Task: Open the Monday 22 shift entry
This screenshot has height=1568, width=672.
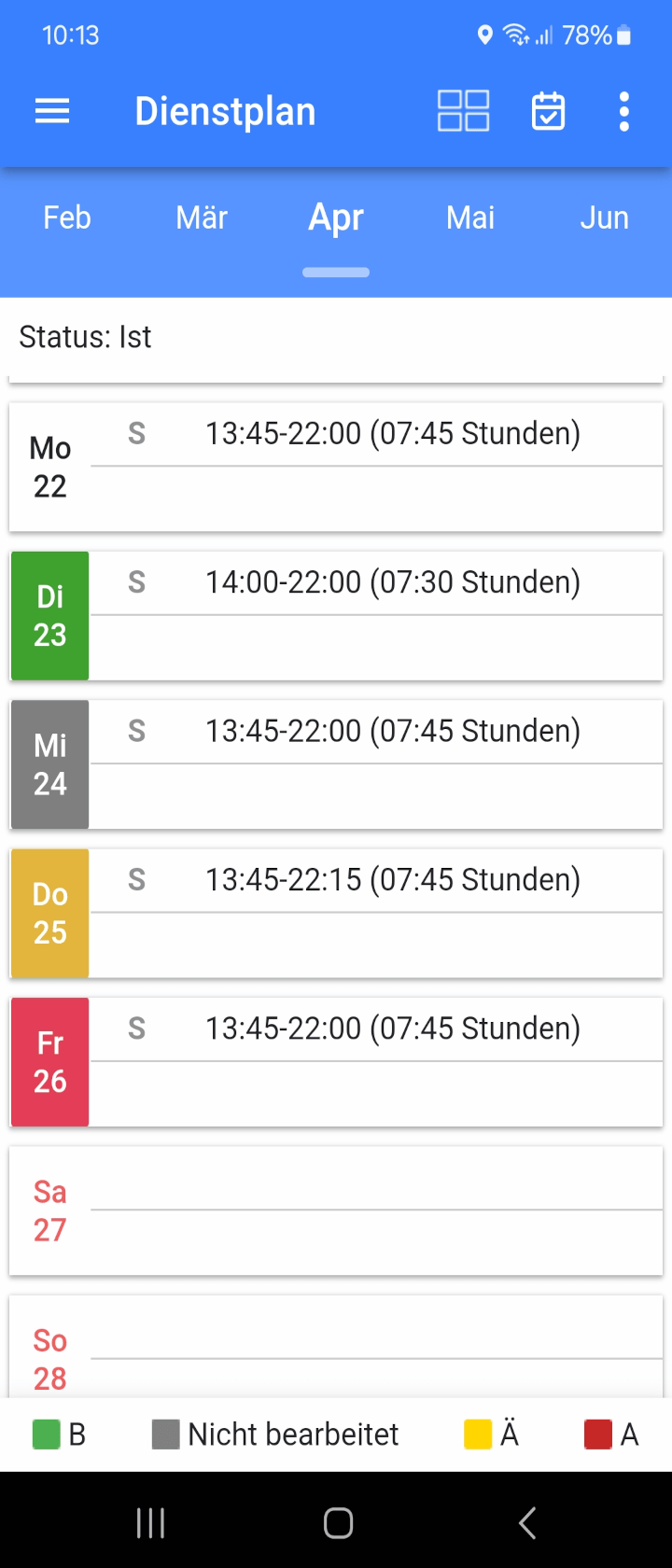Action: 392,434
